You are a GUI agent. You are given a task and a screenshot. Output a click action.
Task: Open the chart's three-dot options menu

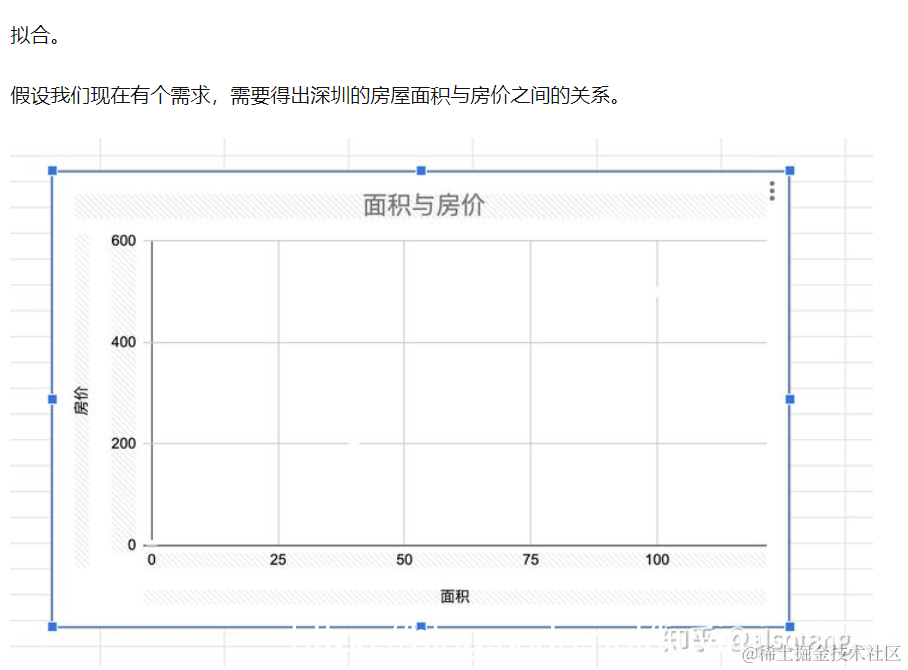click(x=771, y=191)
